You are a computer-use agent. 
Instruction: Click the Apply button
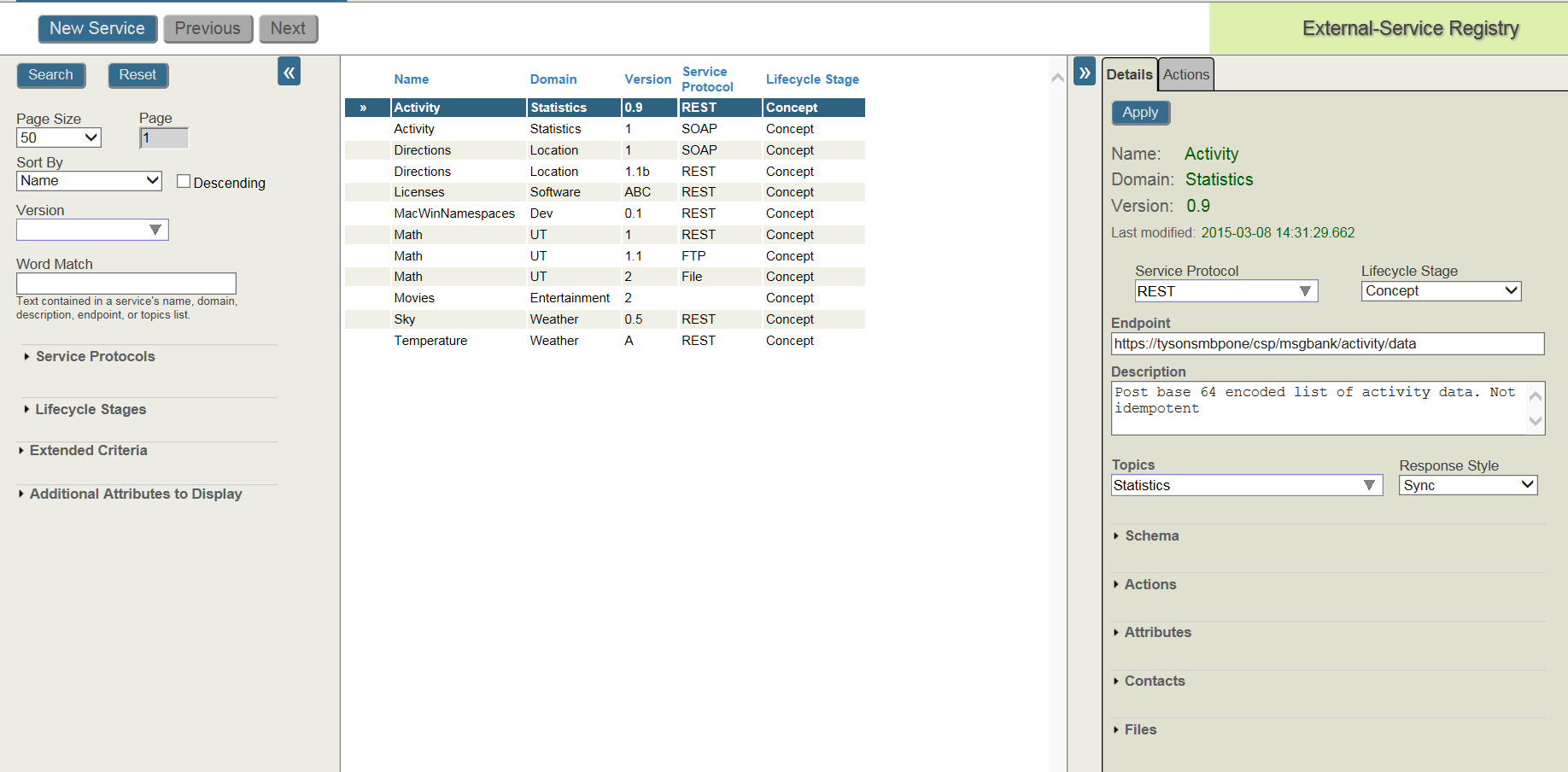pos(1140,113)
